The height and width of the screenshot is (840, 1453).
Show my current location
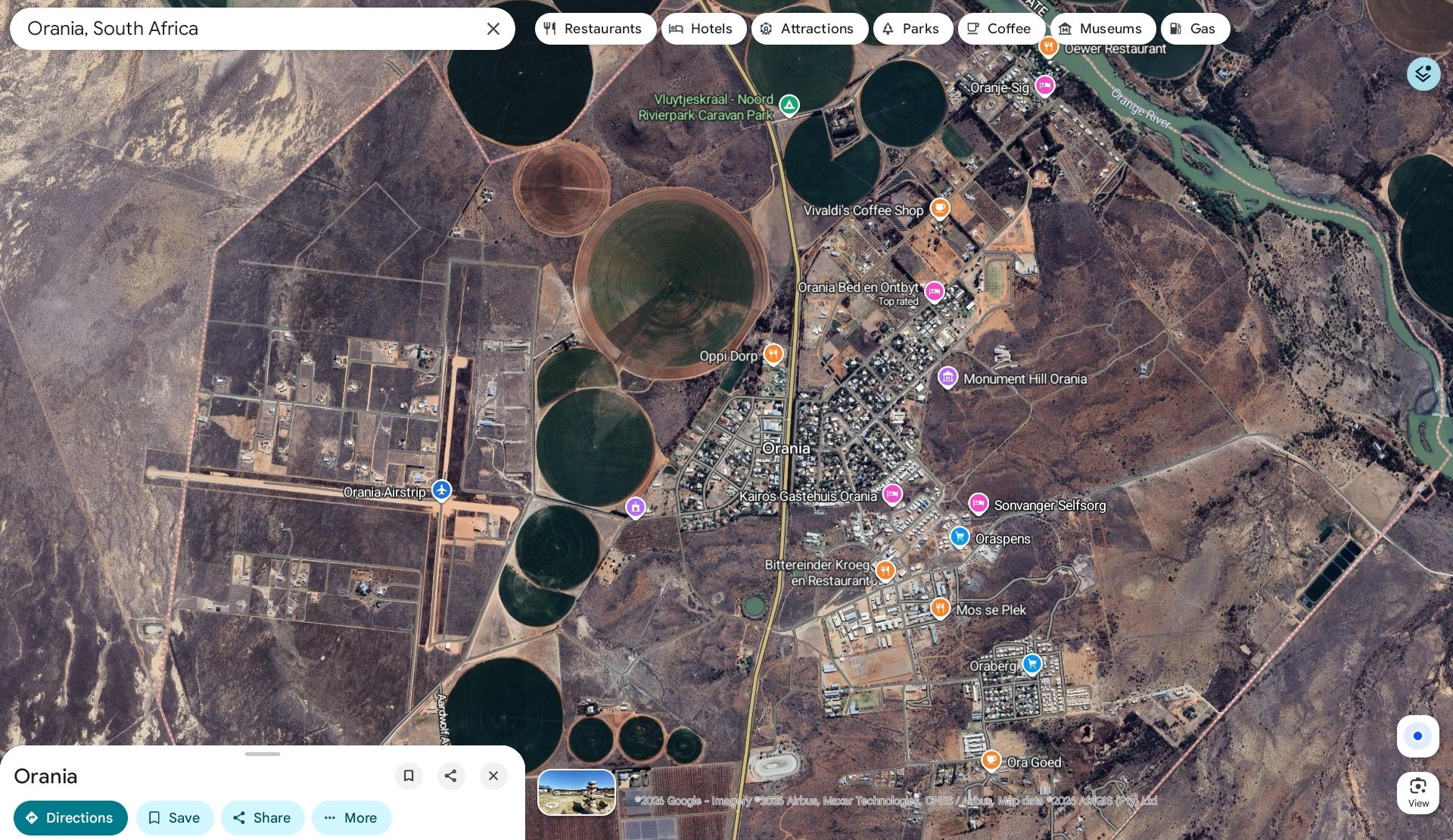point(1417,736)
